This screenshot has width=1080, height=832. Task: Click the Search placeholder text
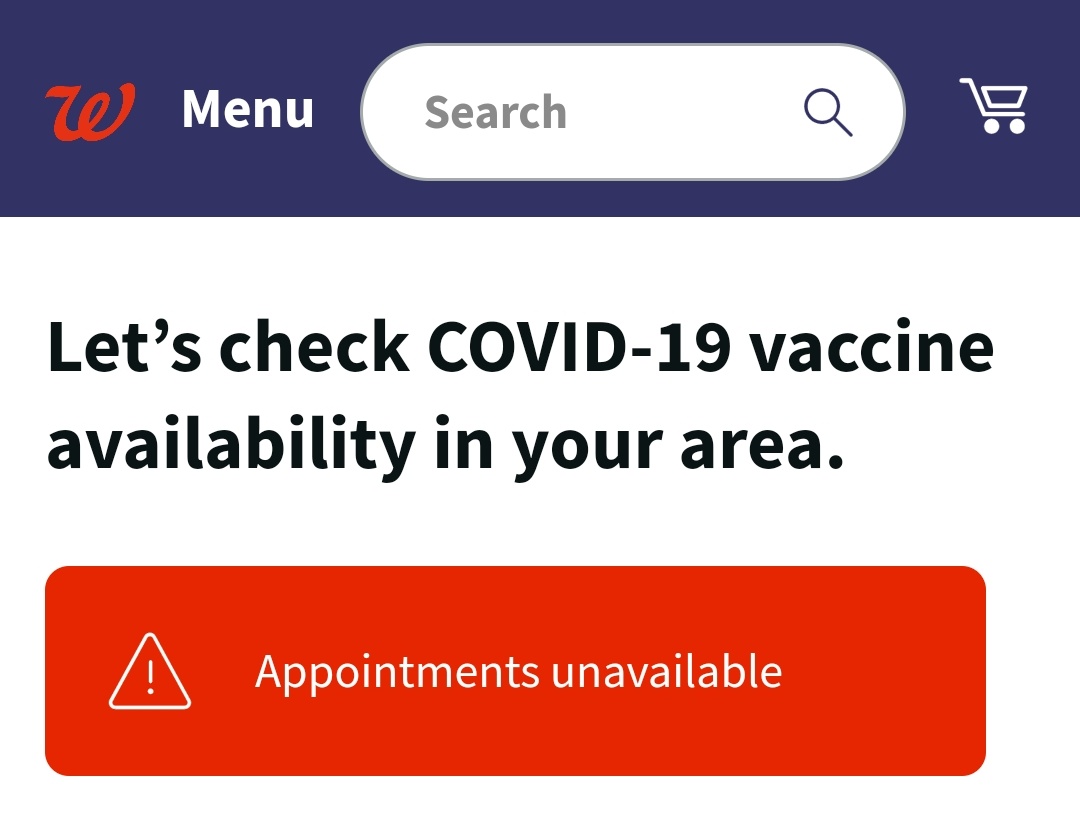point(495,112)
